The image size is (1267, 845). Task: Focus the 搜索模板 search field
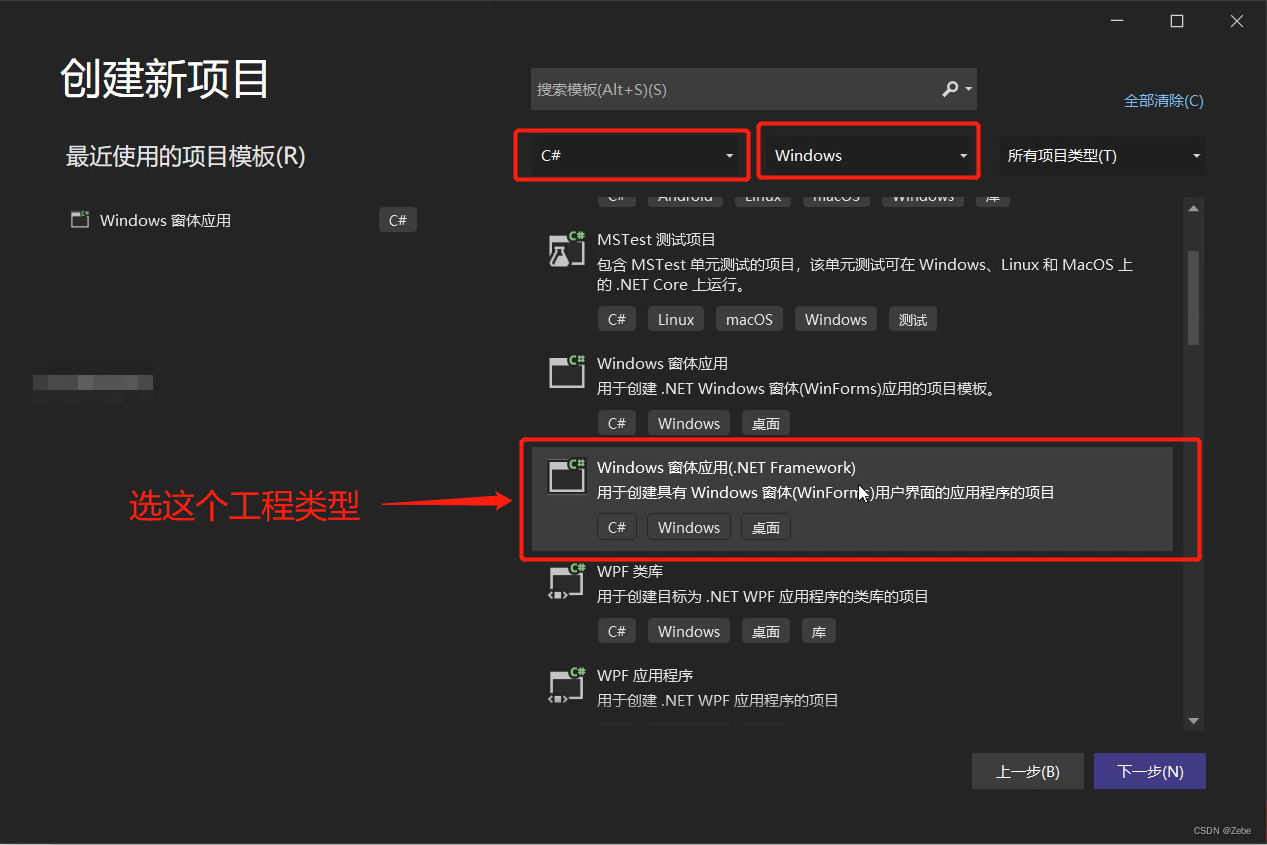[x=735, y=89]
